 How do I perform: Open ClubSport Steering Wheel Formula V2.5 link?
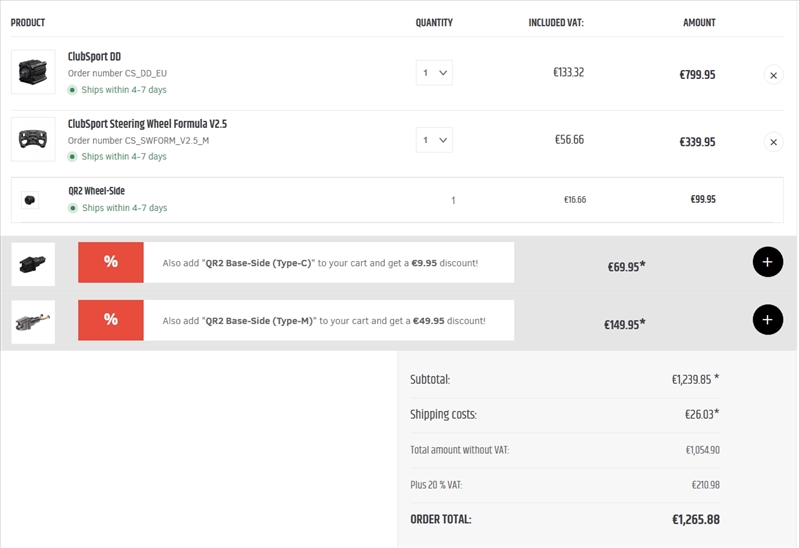147,124
